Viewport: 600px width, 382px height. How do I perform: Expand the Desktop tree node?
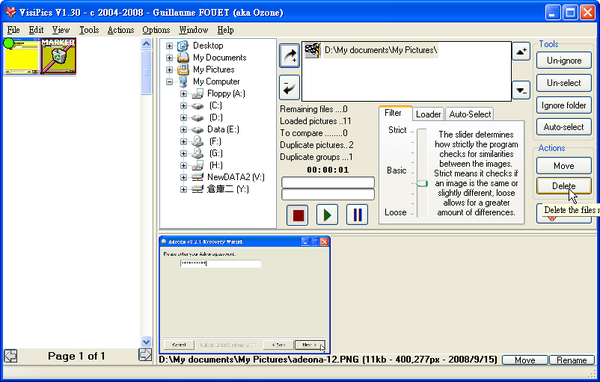click(x=169, y=46)
